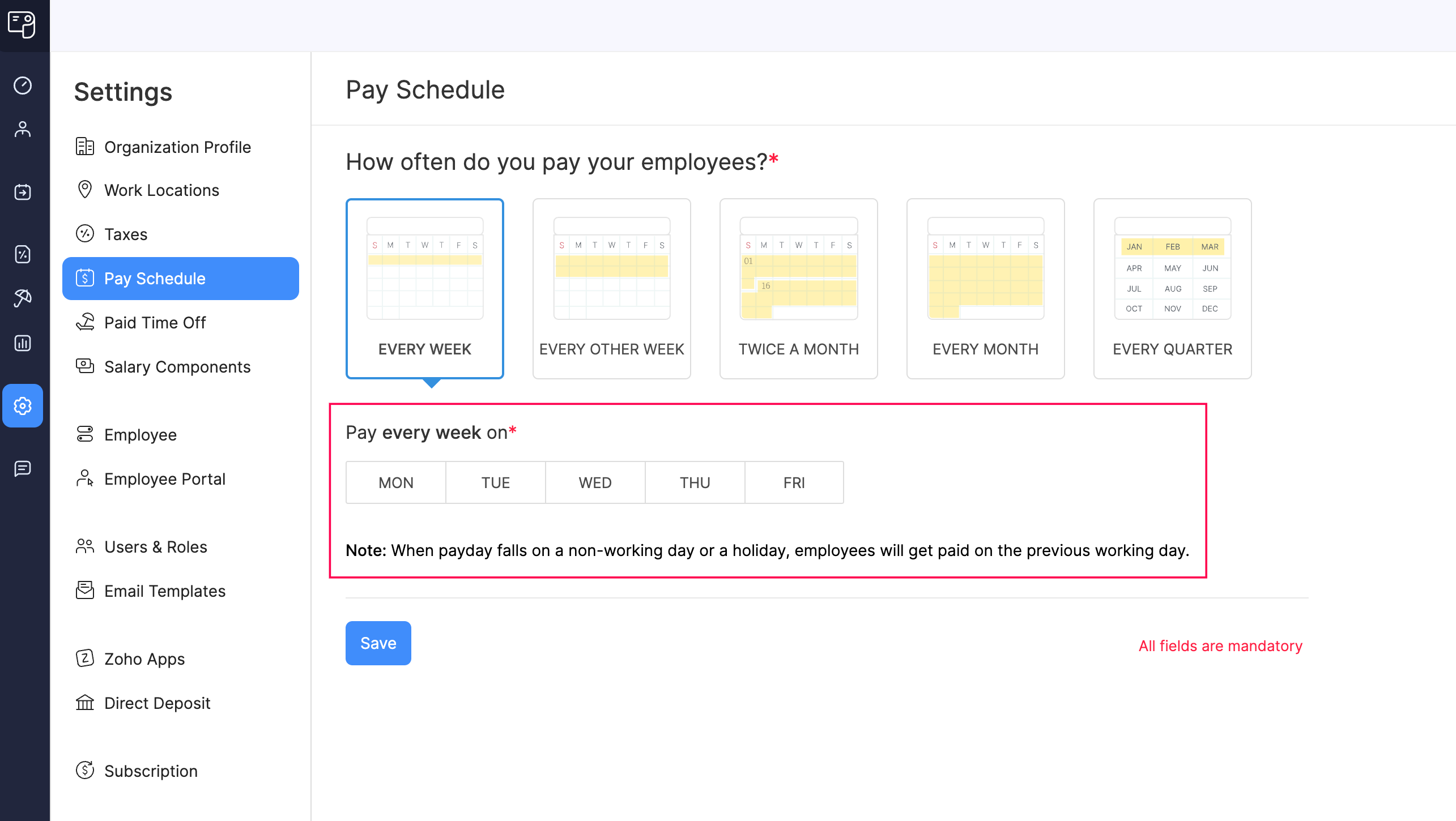Viewport: 1456px width, 821px height.
Task: Open the Direct Deposit section
Action: point(156,703)
